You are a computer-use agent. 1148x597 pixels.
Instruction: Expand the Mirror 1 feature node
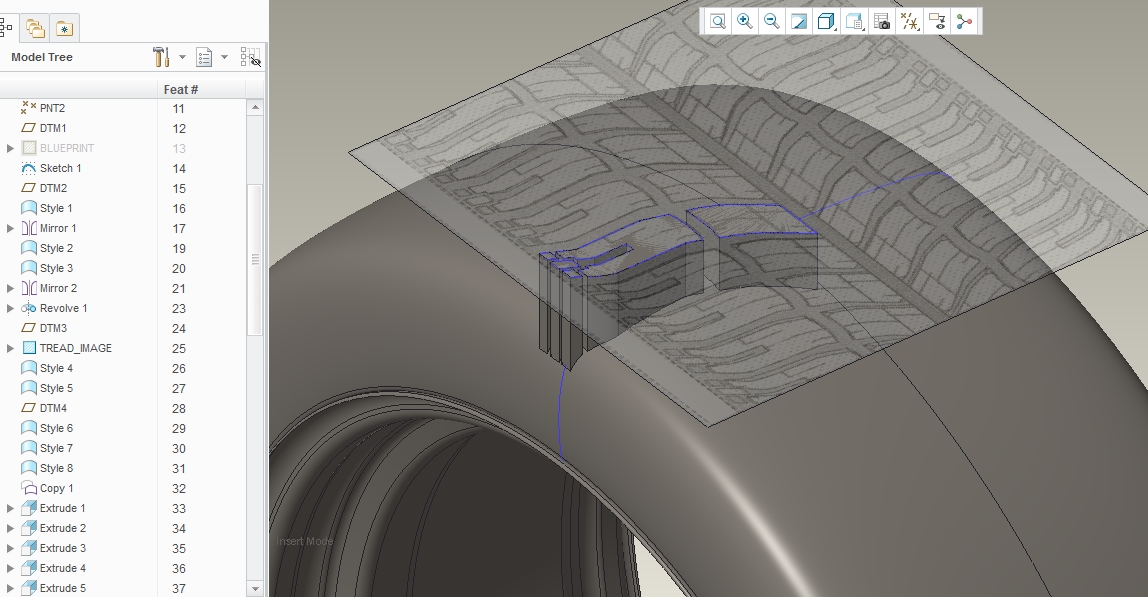pyautogui.click(x=10, y=228)
